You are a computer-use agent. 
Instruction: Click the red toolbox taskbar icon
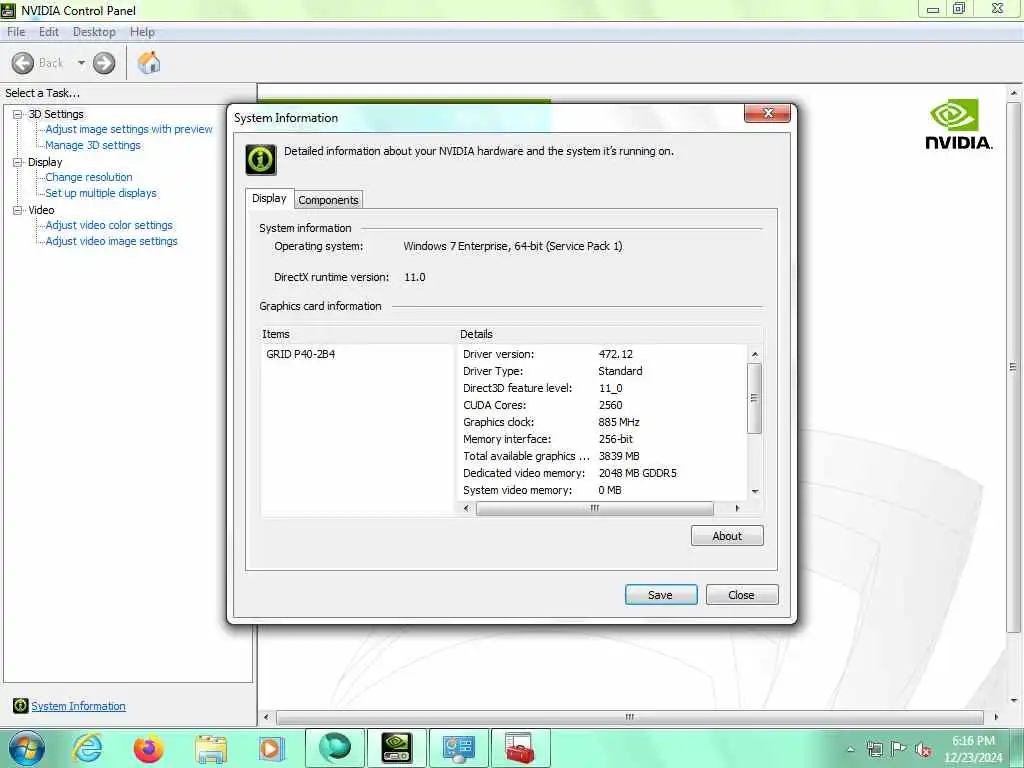520,748
